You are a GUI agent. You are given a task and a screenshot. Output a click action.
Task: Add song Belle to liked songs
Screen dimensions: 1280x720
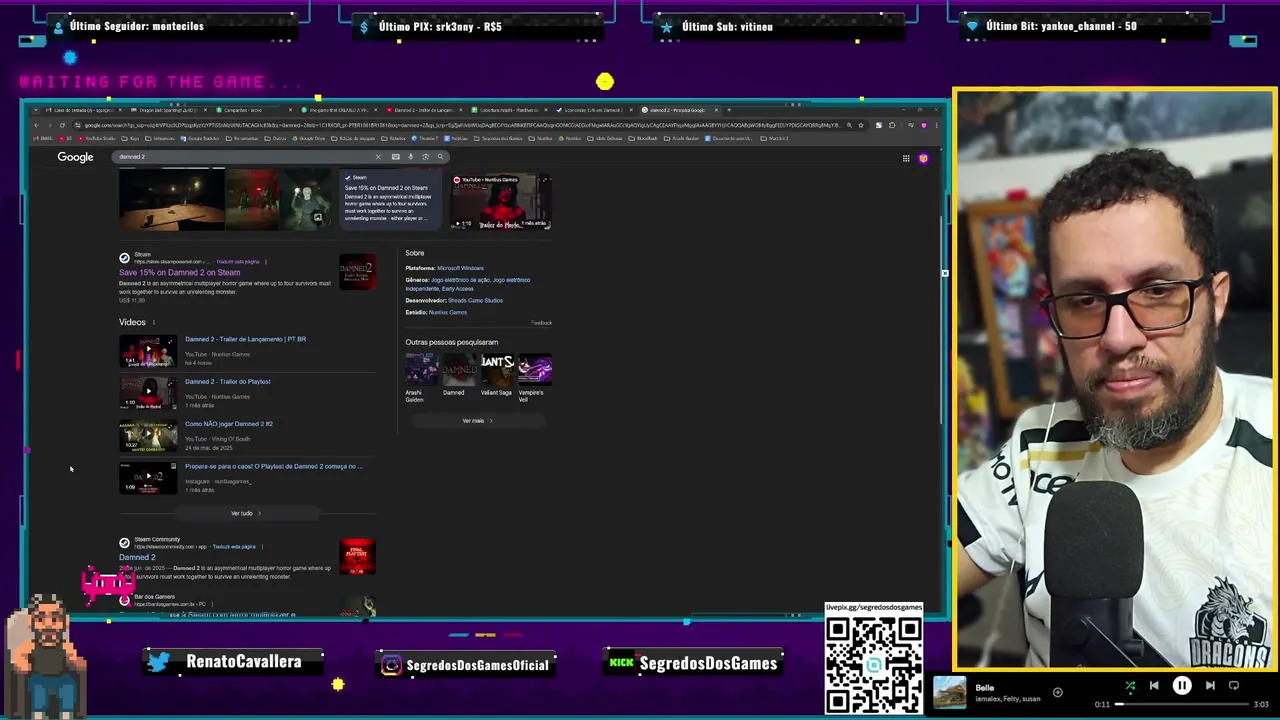[1057, 692]
